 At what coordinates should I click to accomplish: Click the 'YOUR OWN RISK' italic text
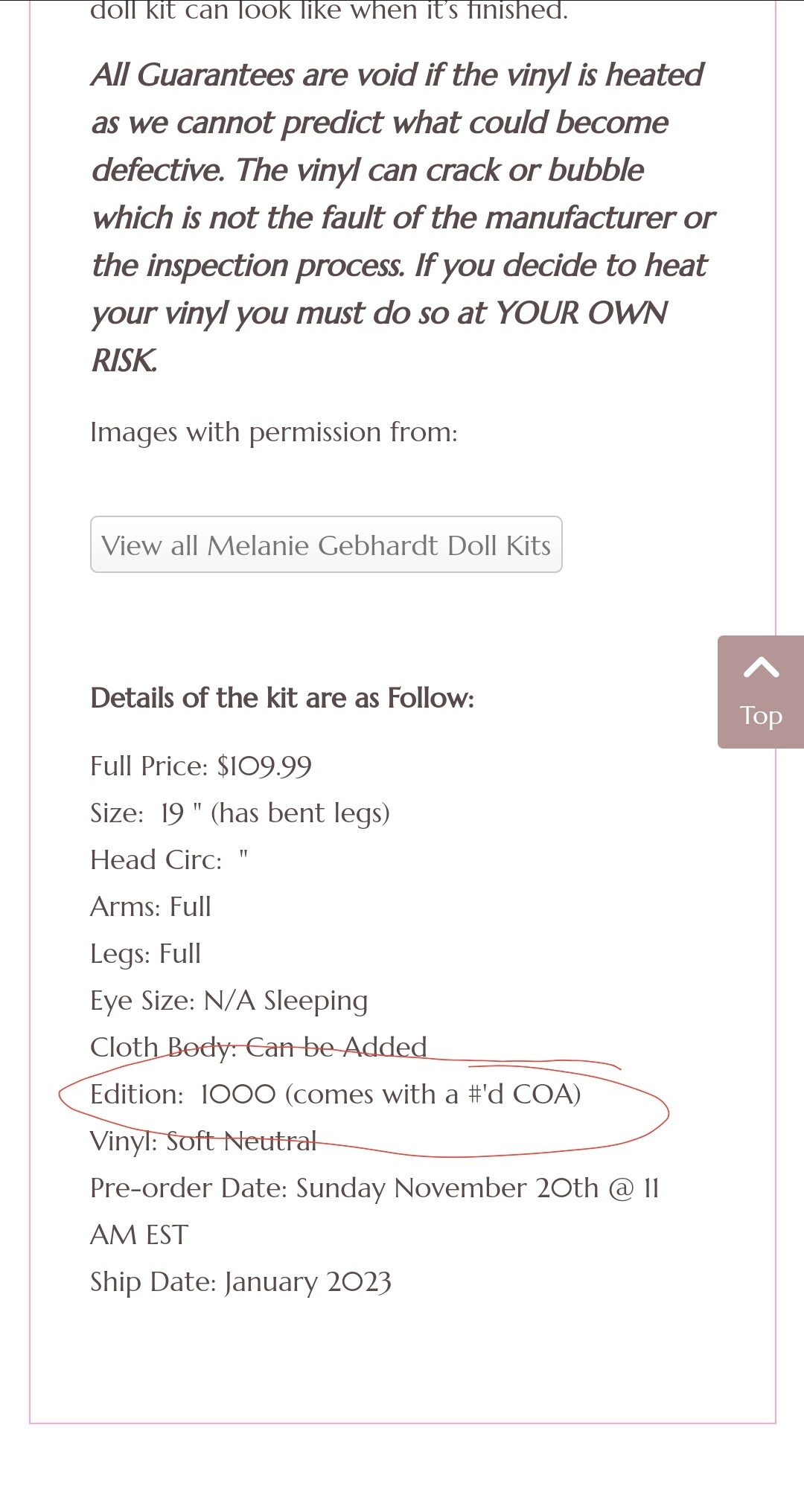tap(379, 336)
